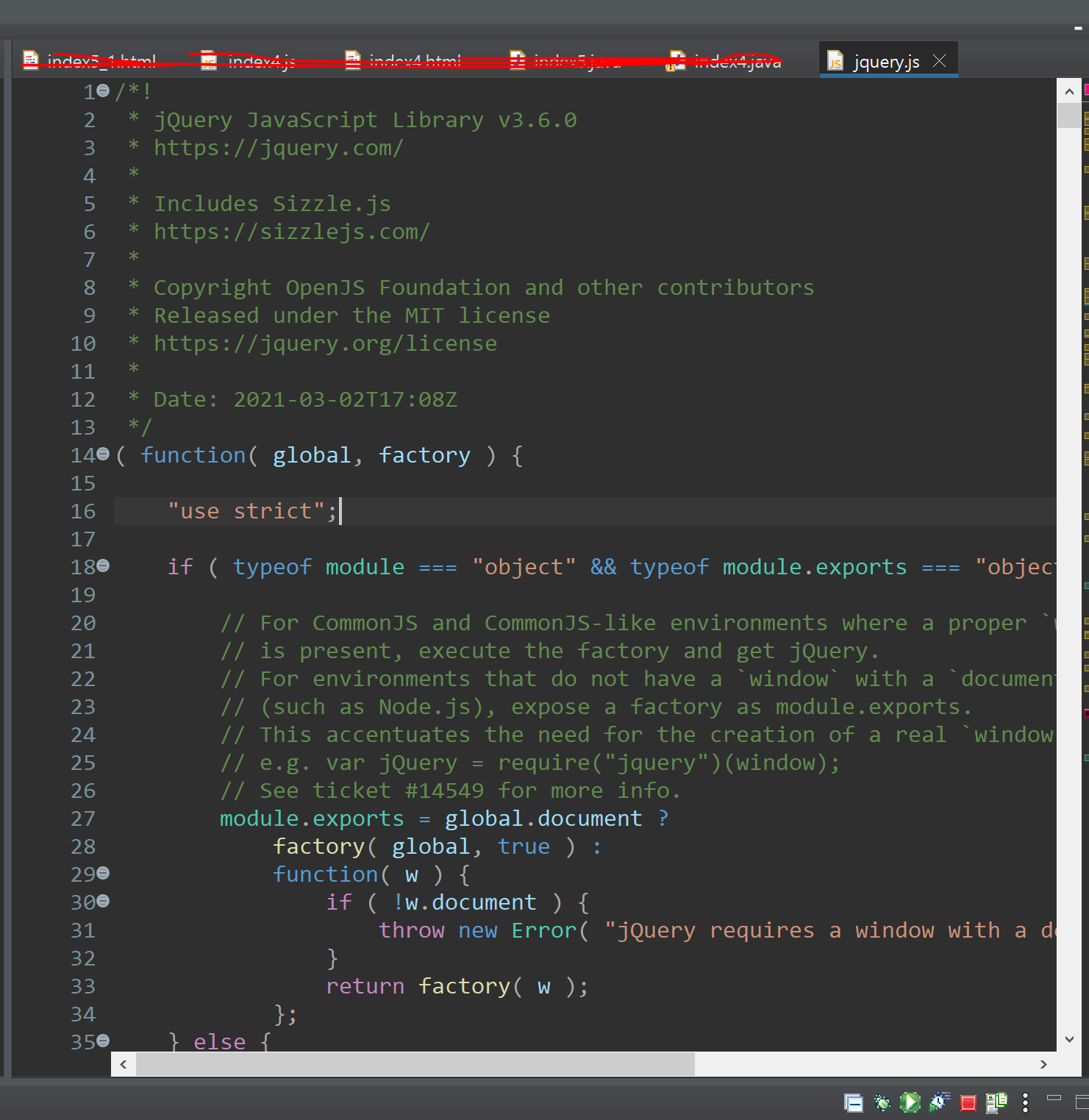This screenshot has width=1089, height=1120.
Task: Click the minimize-all stacked windows icon
Action: point(853,1102)
